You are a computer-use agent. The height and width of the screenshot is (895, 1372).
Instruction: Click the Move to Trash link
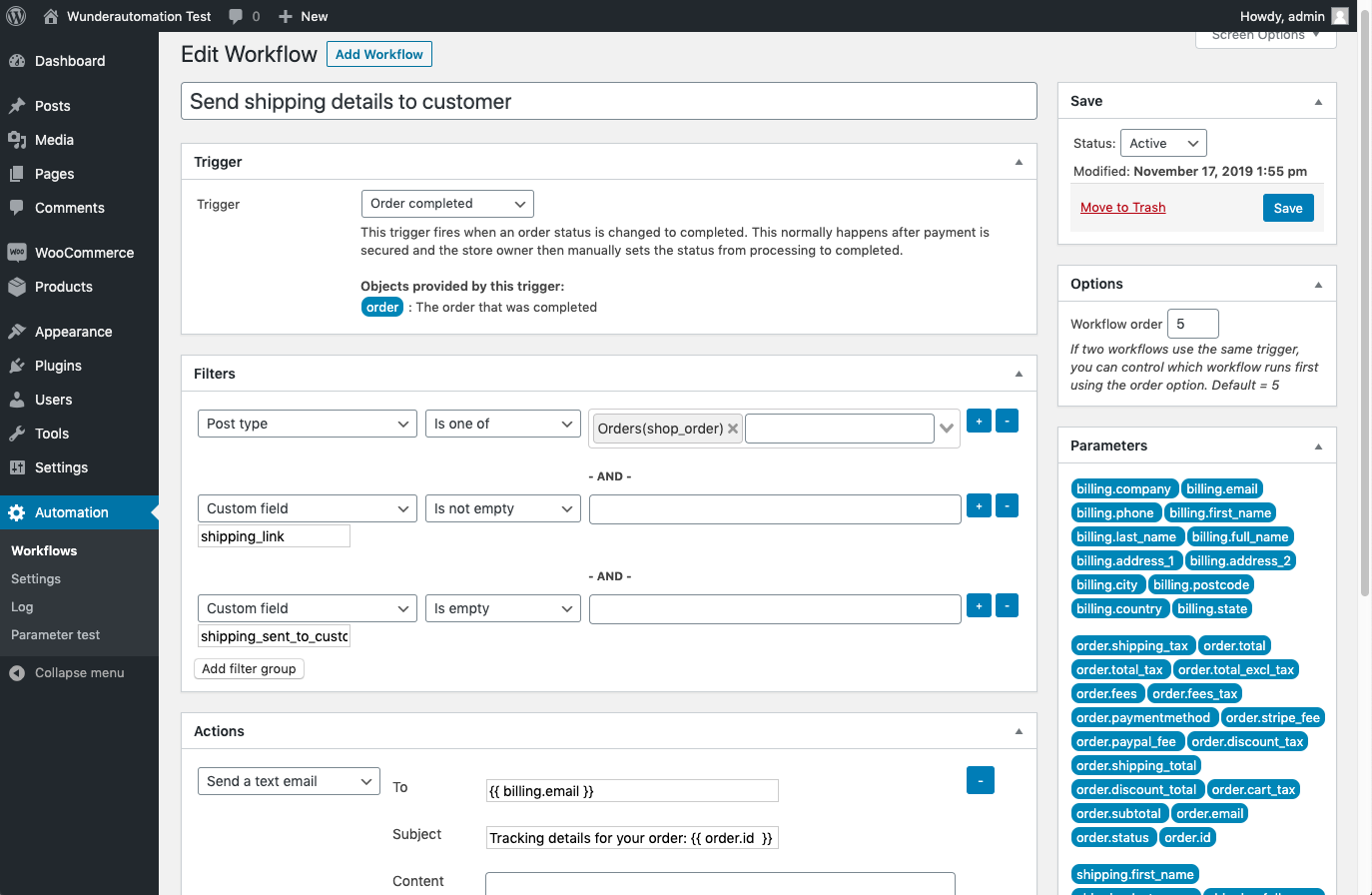click(1122, 208)
